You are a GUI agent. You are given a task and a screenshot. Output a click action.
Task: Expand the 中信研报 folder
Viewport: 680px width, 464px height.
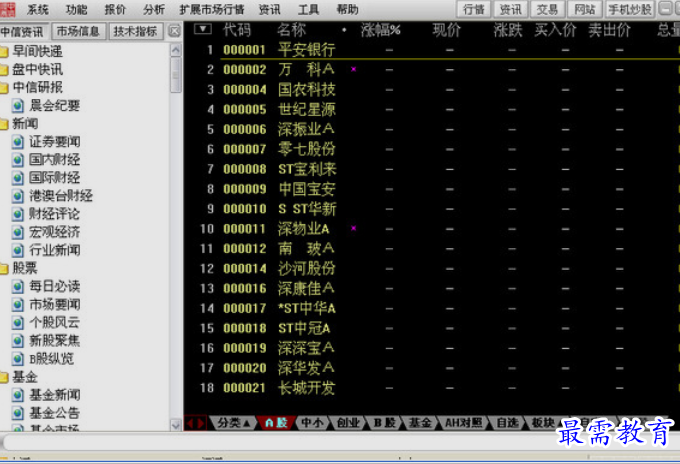(x=33, y=87)
